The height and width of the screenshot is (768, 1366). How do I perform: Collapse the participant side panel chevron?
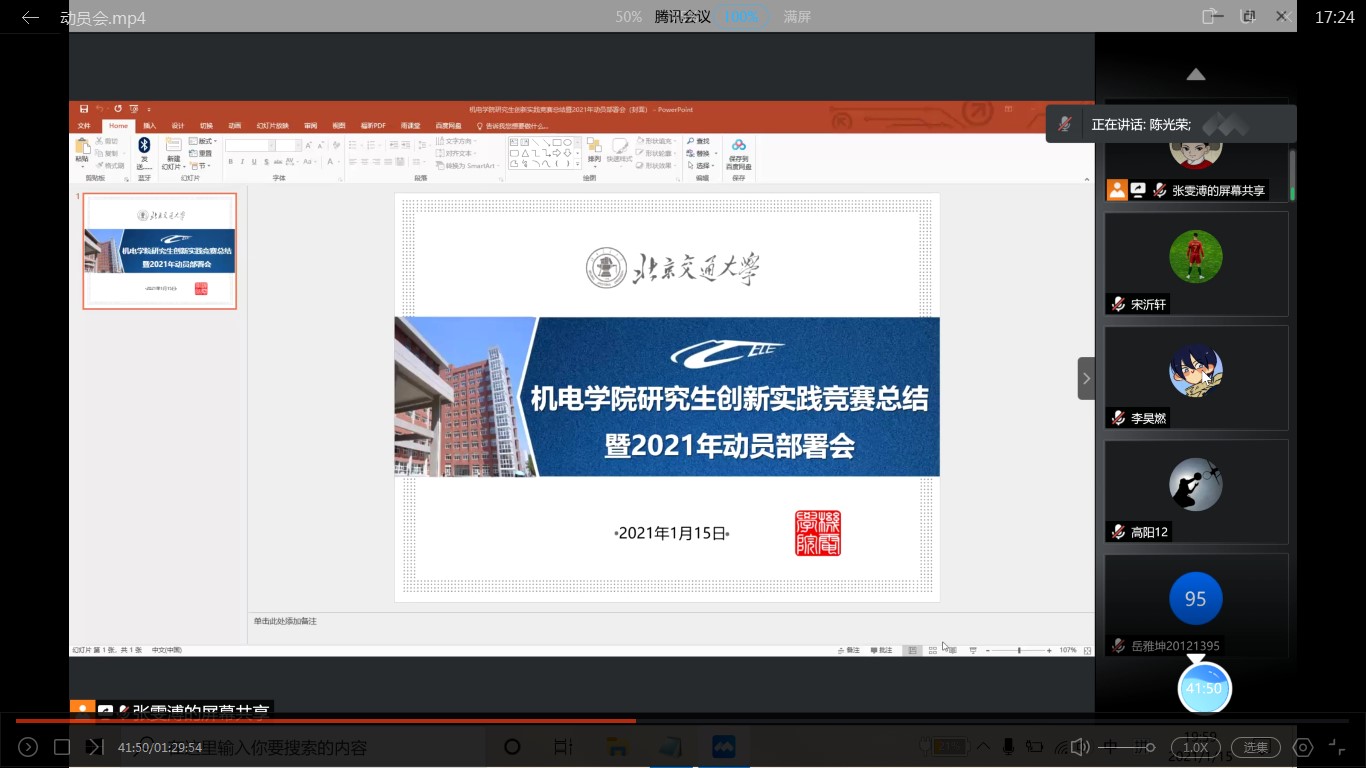pyautogui.click(x=1086, y=379)
